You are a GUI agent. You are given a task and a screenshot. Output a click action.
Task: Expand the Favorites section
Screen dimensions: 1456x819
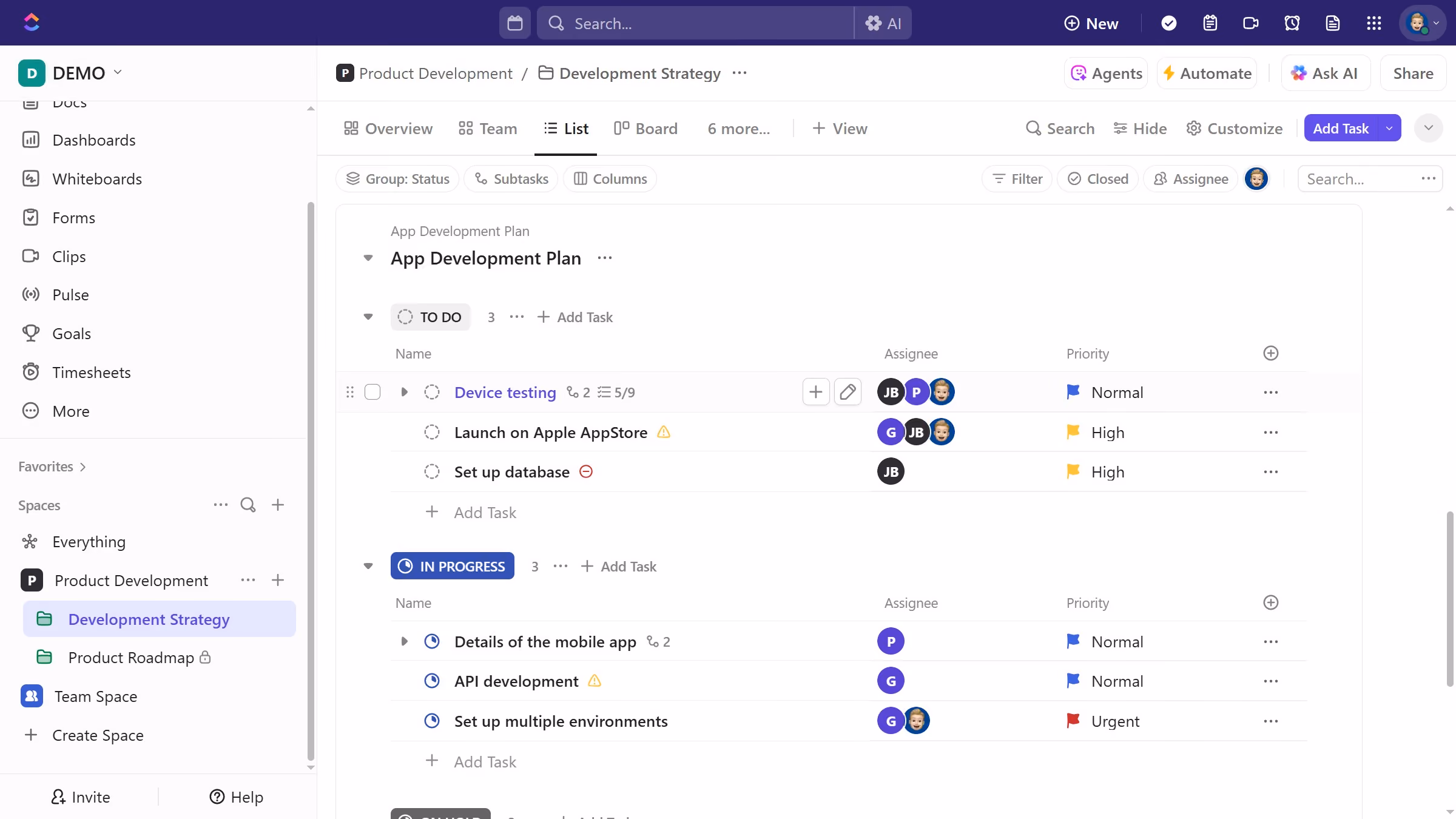pyautogui.click(x=52, y=467)
